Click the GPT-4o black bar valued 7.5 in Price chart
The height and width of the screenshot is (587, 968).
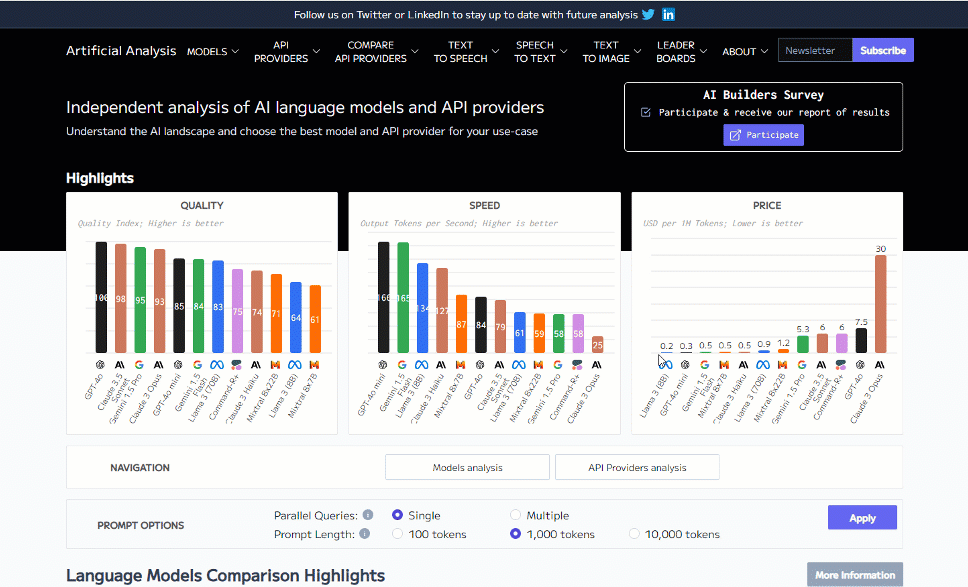tap(861, 340)
